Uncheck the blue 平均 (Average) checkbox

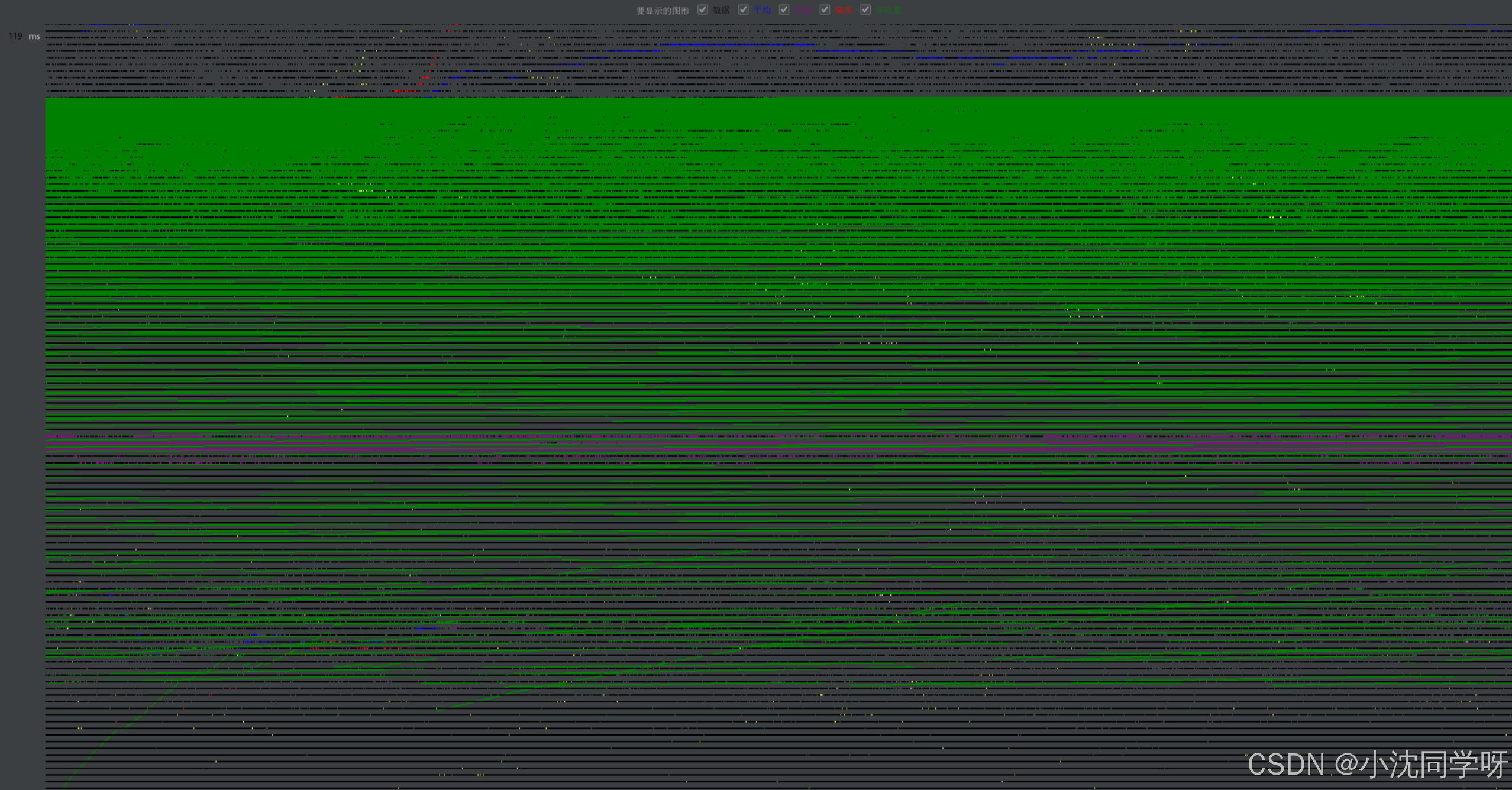click(743, 9)
